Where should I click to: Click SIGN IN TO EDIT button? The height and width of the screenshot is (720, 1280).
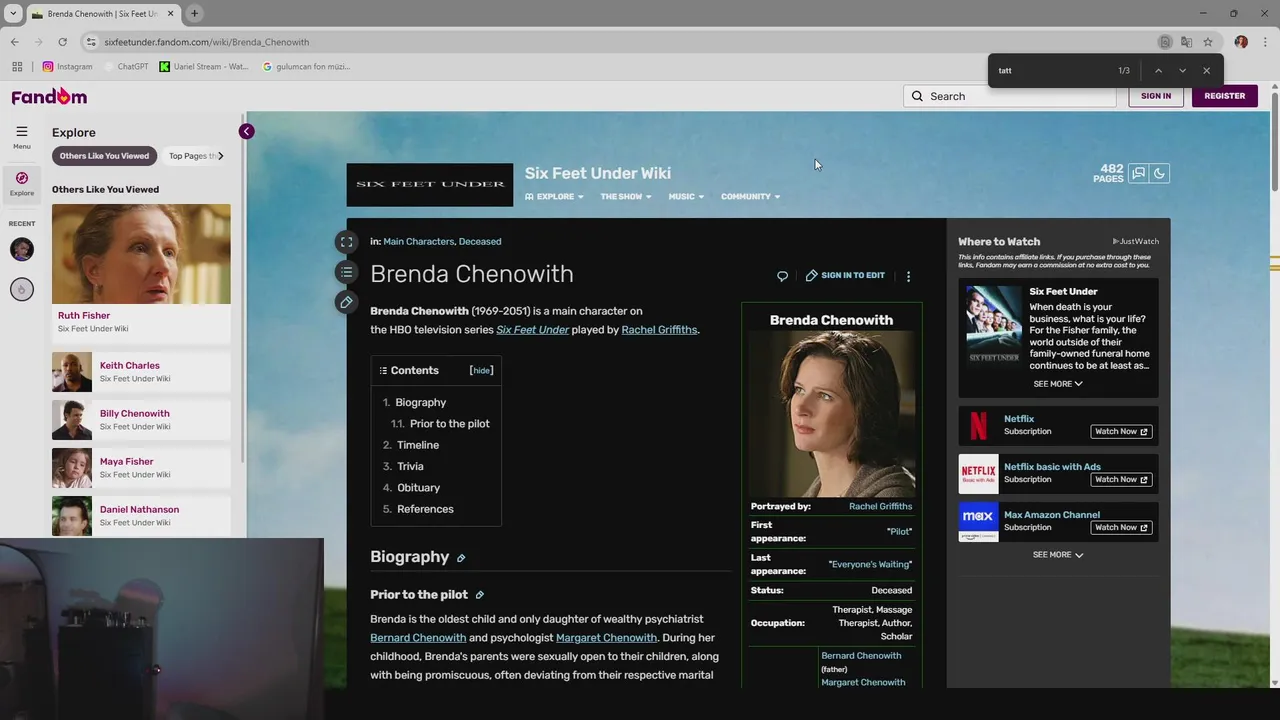(x=845, y=276)
